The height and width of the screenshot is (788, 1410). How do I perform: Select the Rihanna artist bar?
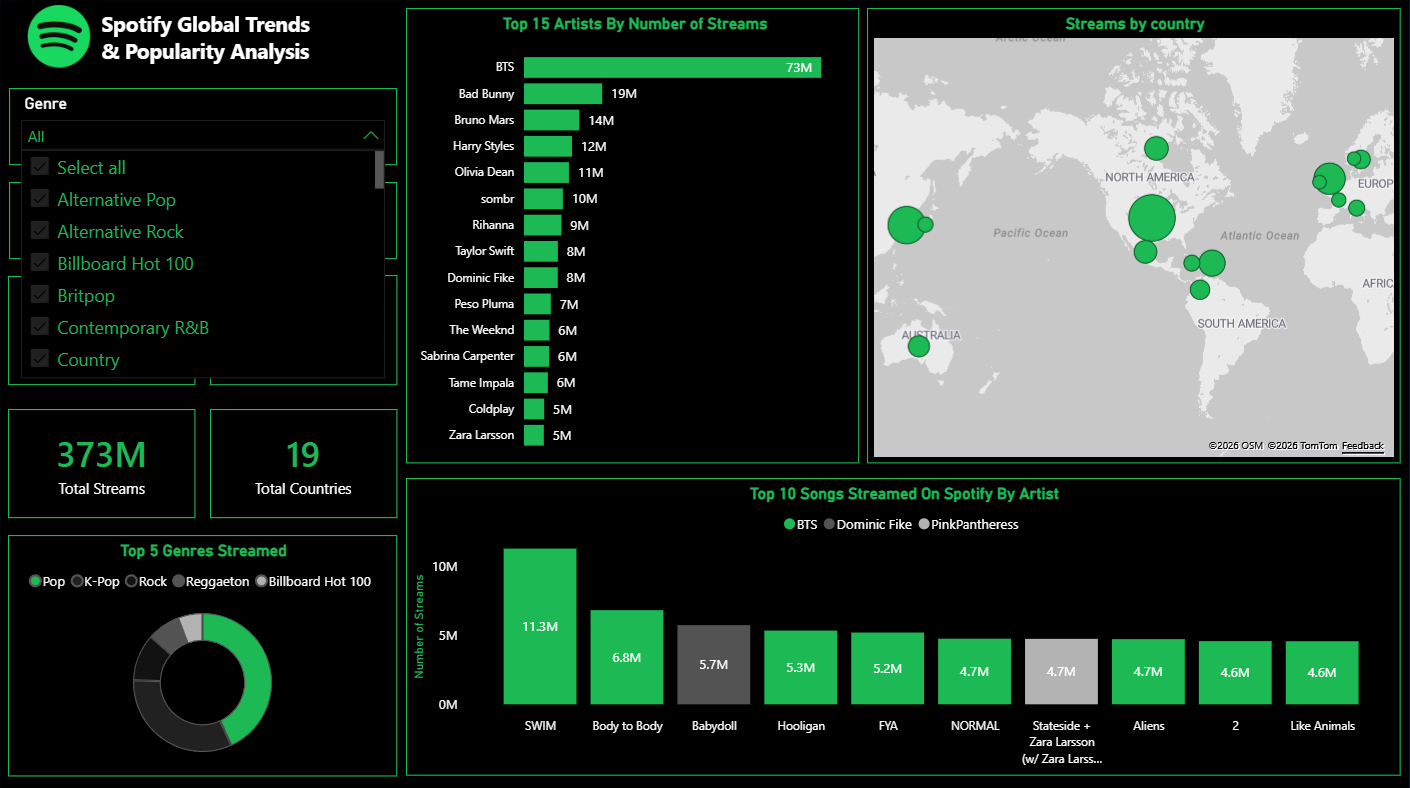coord(542,225)
